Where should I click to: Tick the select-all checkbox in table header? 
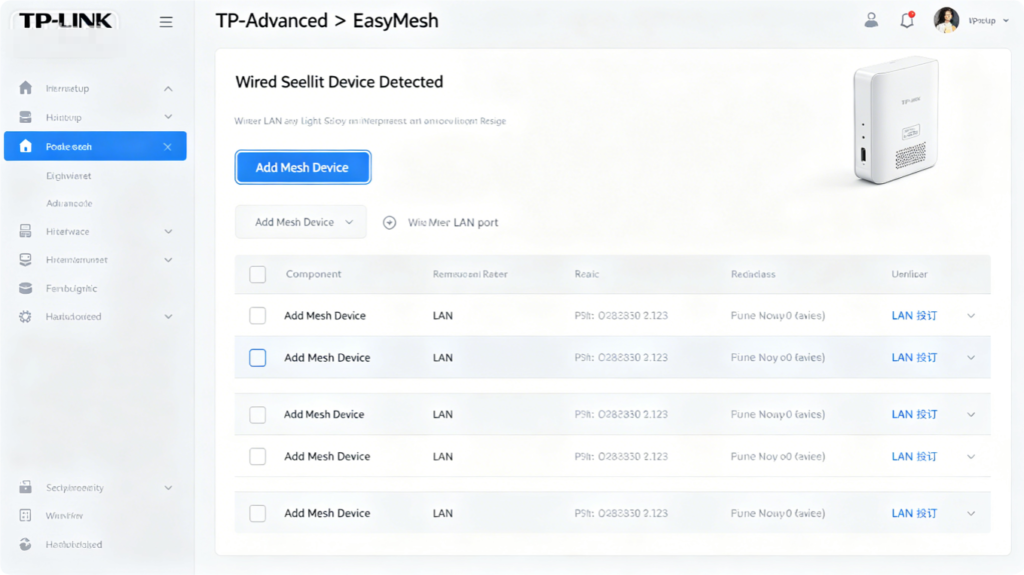click(257, 274)
